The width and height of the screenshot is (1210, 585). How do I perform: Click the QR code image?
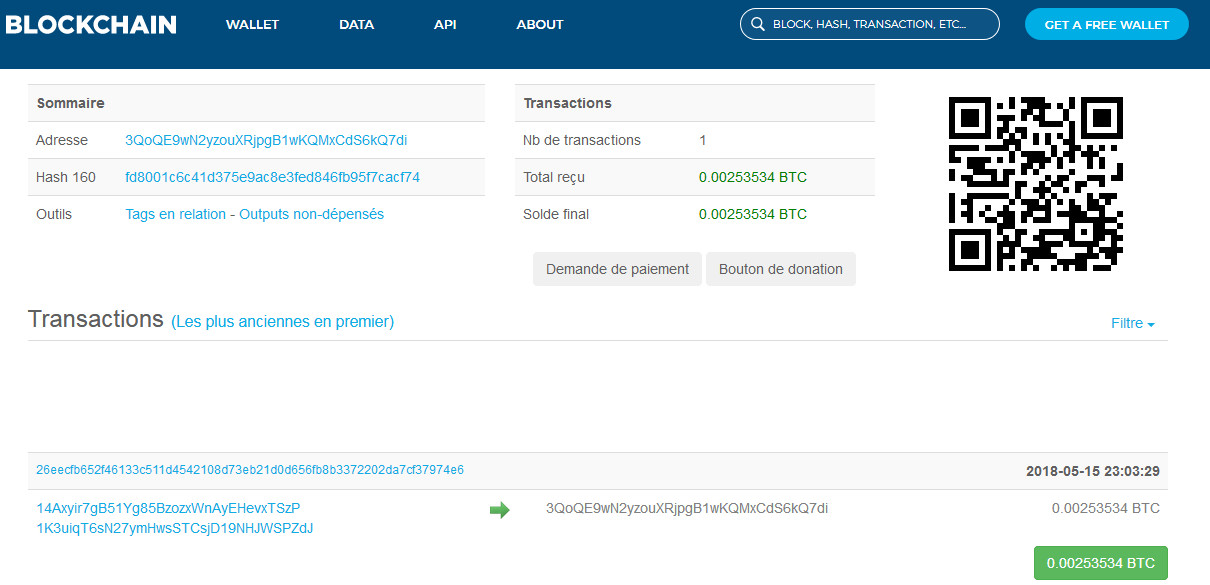tap(1035, 184)
